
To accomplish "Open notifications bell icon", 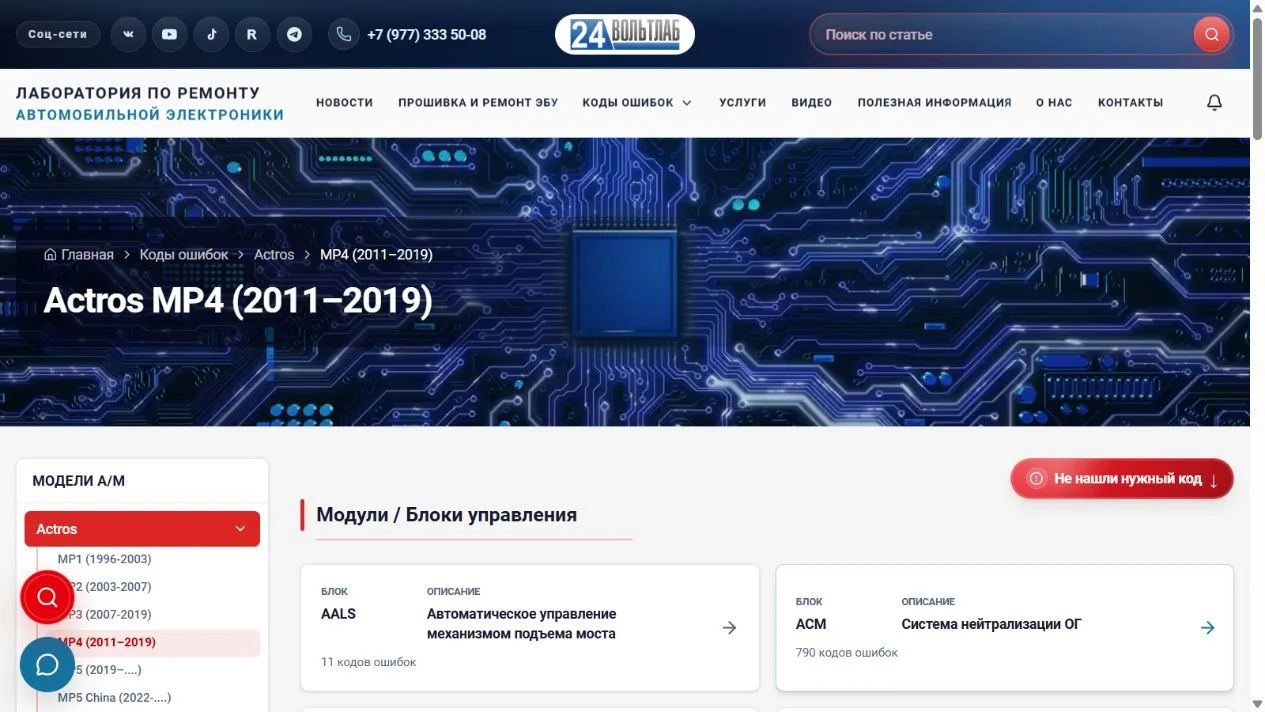I will (1214, 102).
